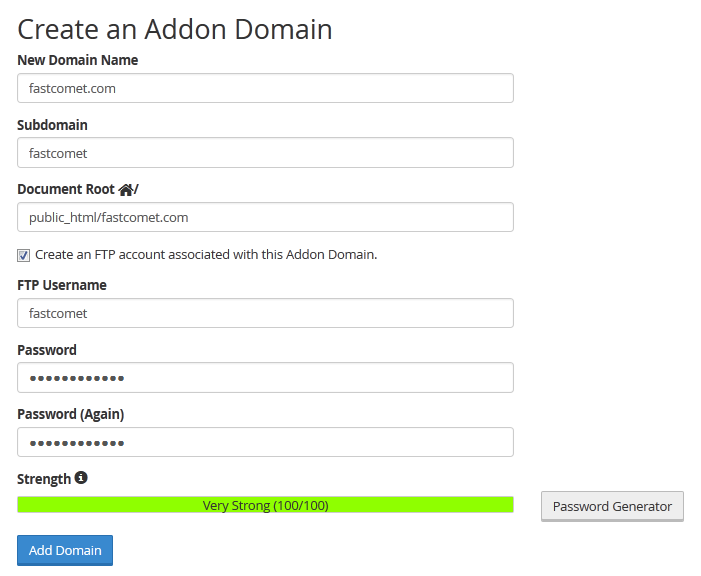
Task: Click the home icon beside Document Root
Action: [x=126, y=190]
